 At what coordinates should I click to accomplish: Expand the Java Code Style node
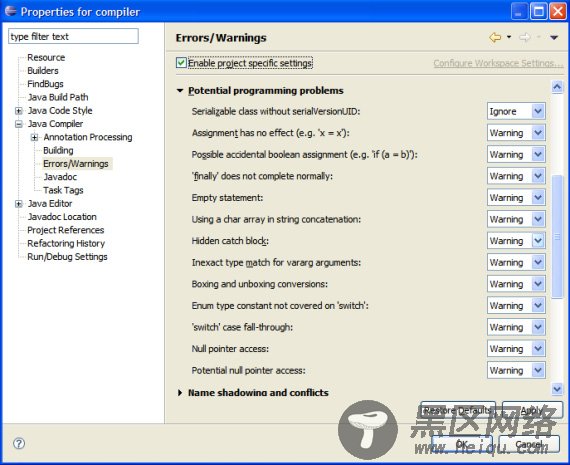19,111
